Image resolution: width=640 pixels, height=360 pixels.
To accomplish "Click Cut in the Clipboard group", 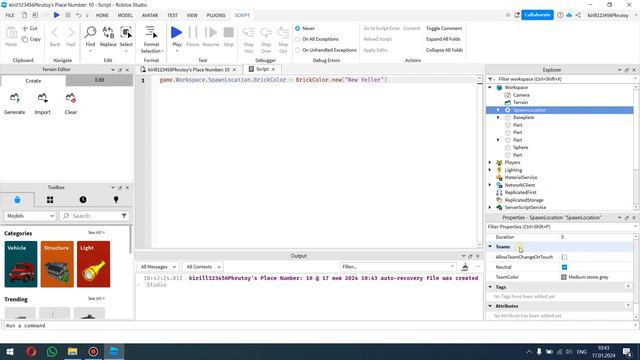I will pyautogui.click(x=30, y=29).
